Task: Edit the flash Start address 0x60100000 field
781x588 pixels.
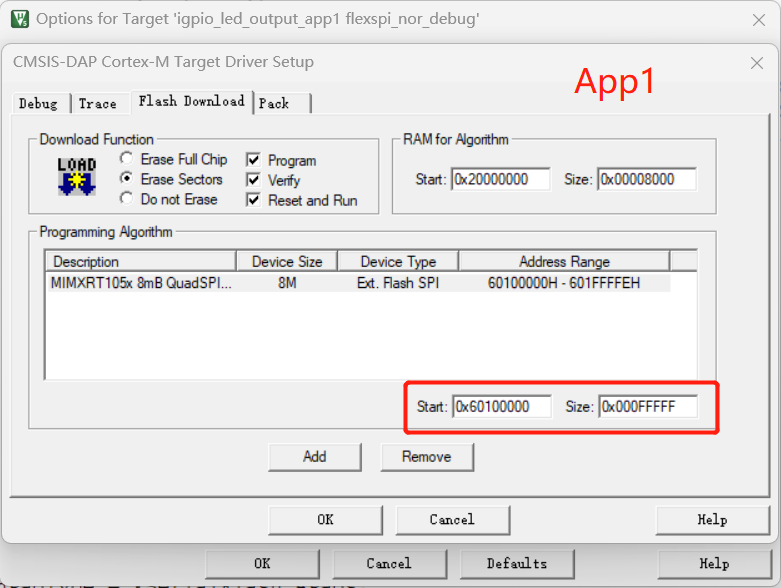Action: [501, 406]
